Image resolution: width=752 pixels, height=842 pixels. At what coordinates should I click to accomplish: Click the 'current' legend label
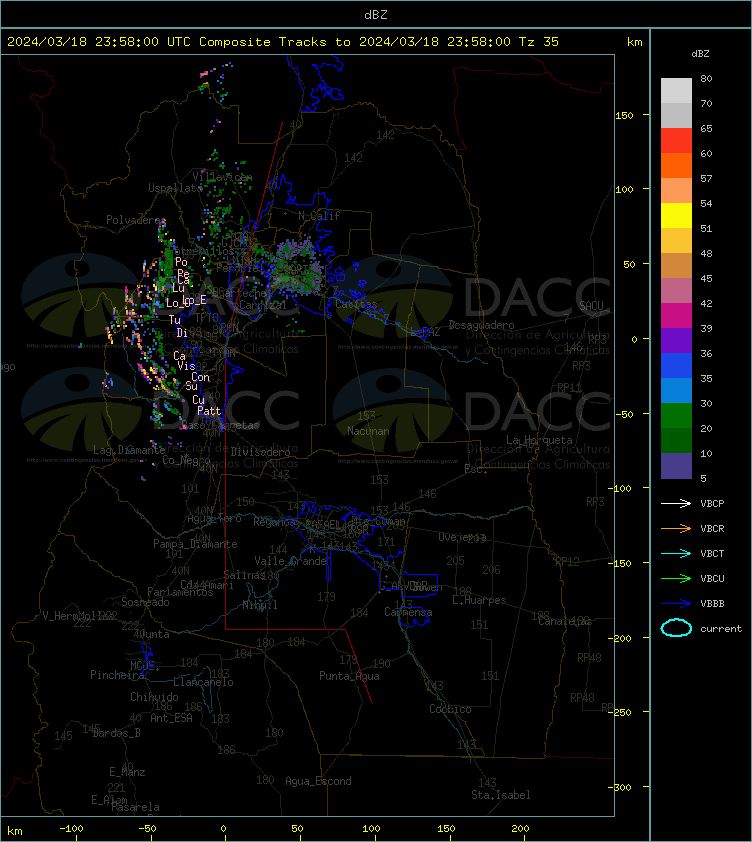click(x=721, y=628)
